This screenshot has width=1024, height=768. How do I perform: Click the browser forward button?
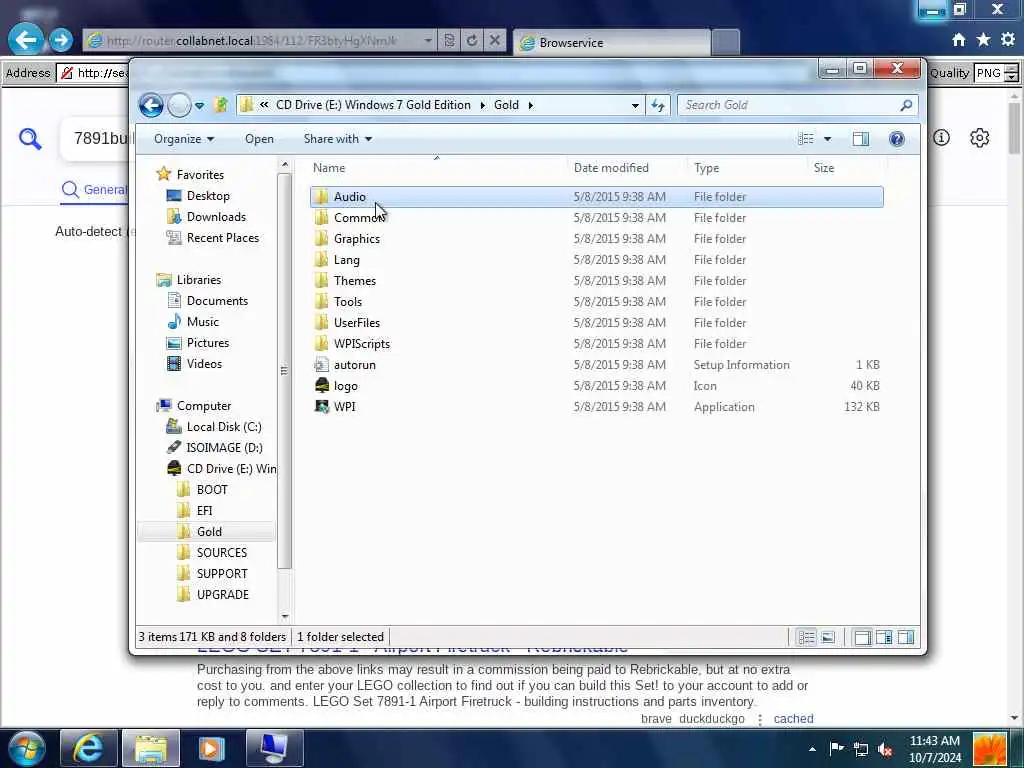pos(61,40)
